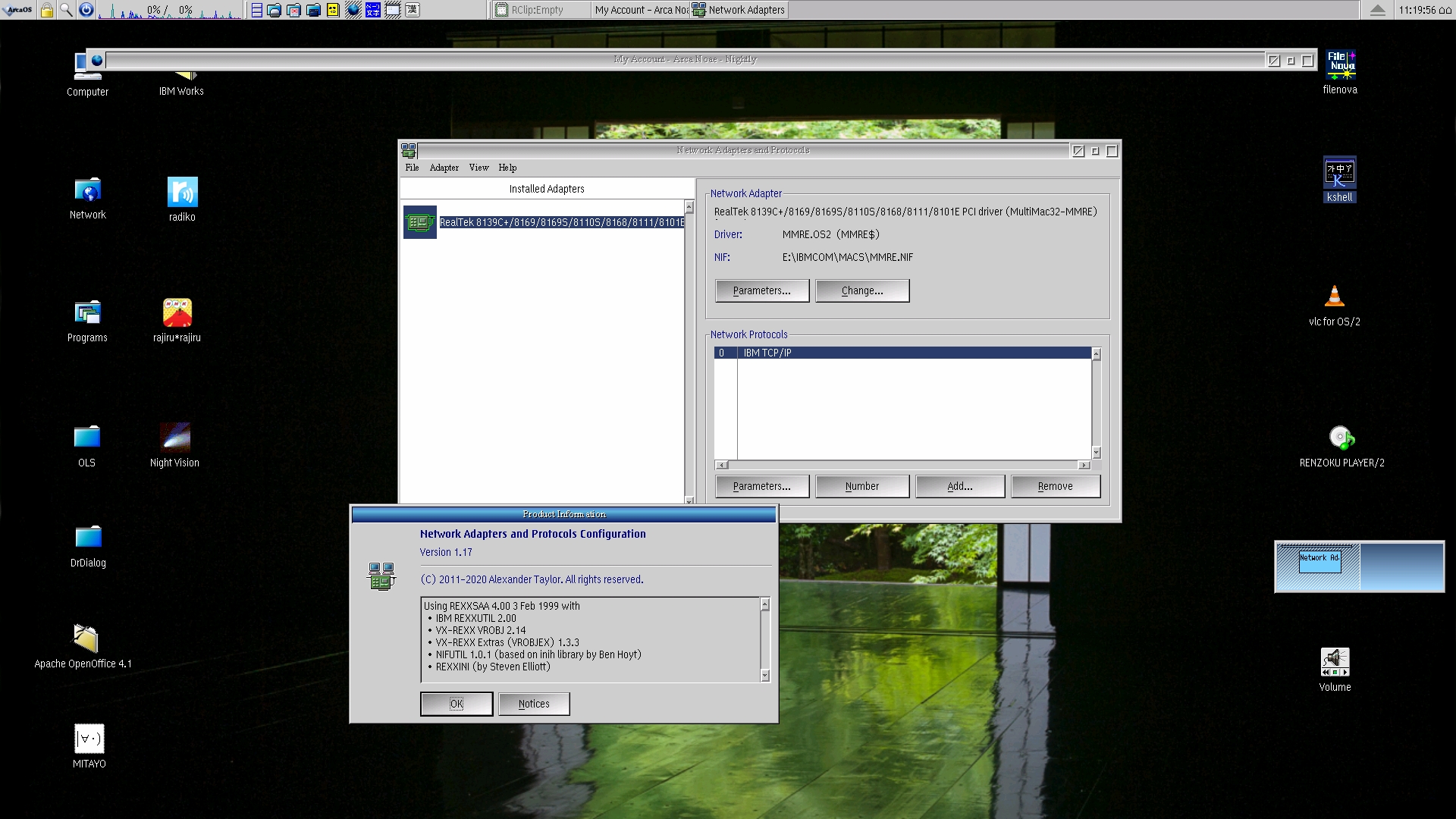Screen dimensions: 1456x819
Task: Click Parameters button under Network Protocols
Action: (x=762, y=486)
